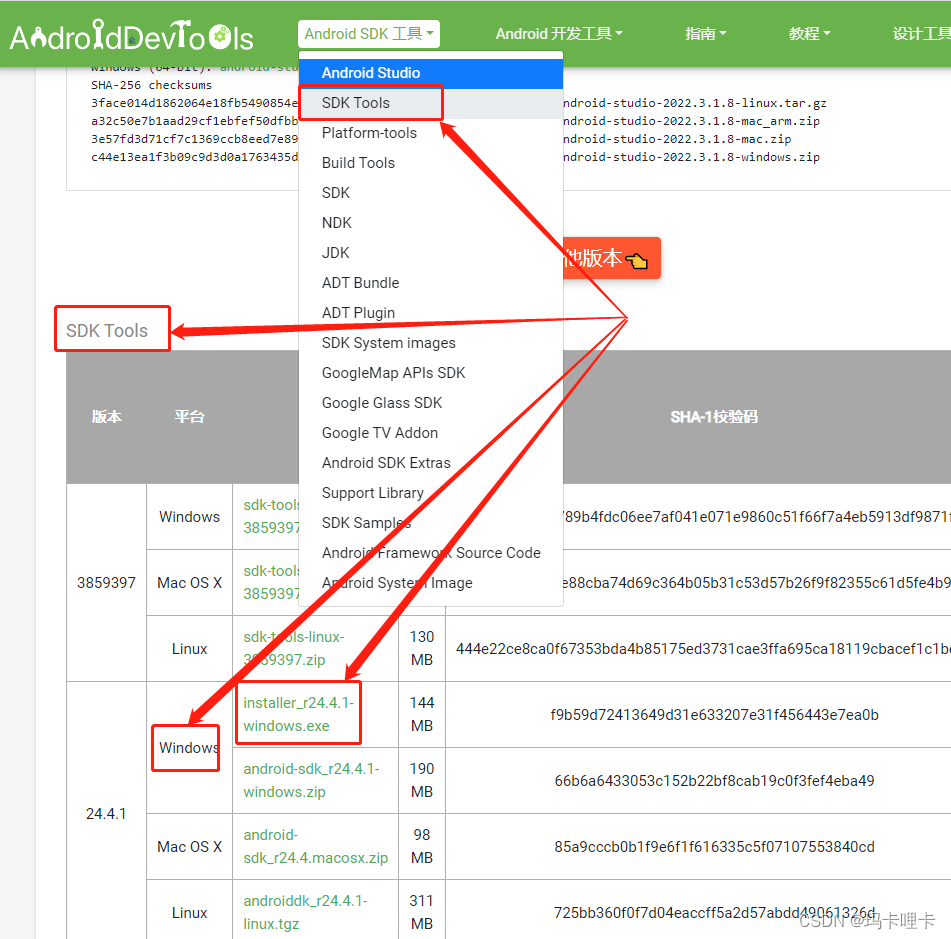Choose GoogleMap APIs SDK entry
Viewport: 951px width, 939px height.
[431, 373]
